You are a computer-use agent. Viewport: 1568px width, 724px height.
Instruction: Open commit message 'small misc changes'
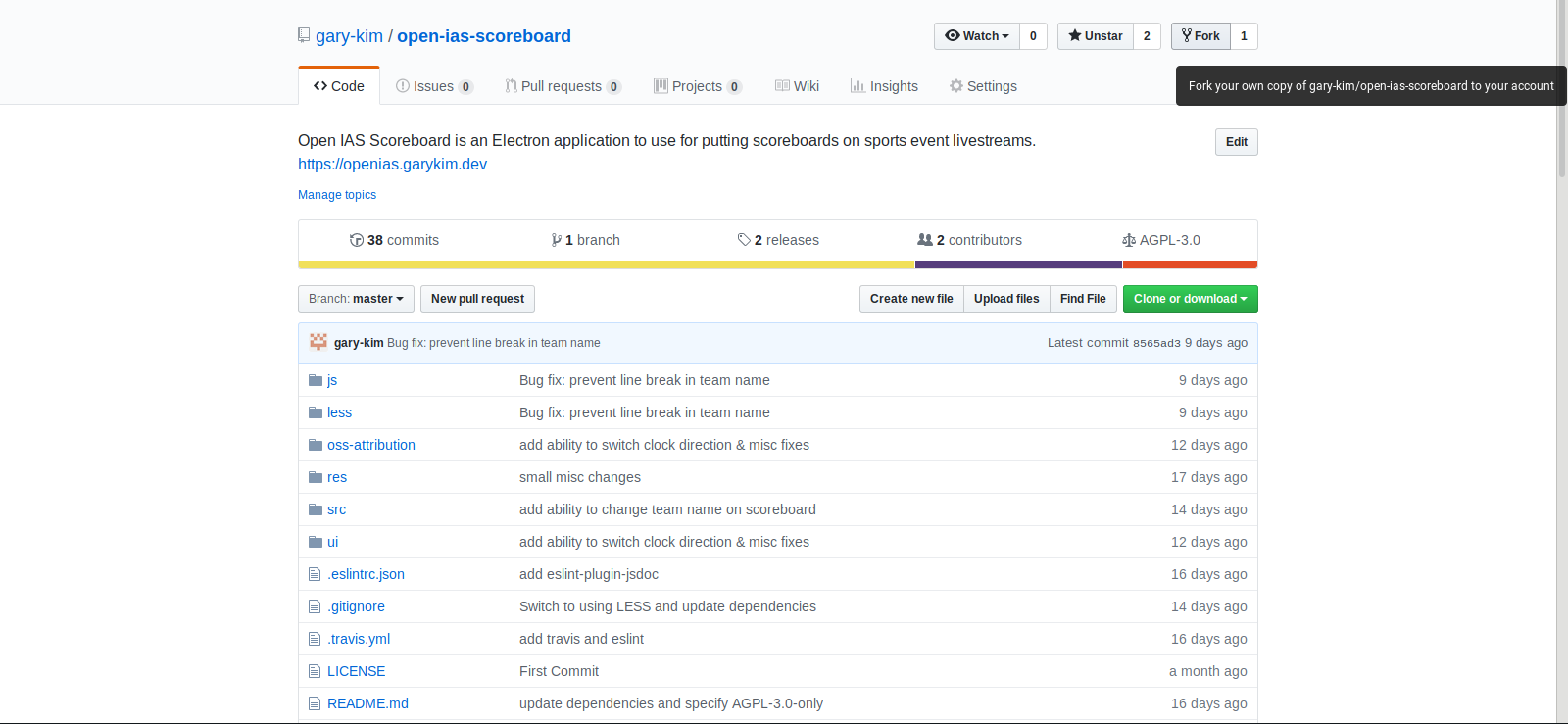pos(580,477)
